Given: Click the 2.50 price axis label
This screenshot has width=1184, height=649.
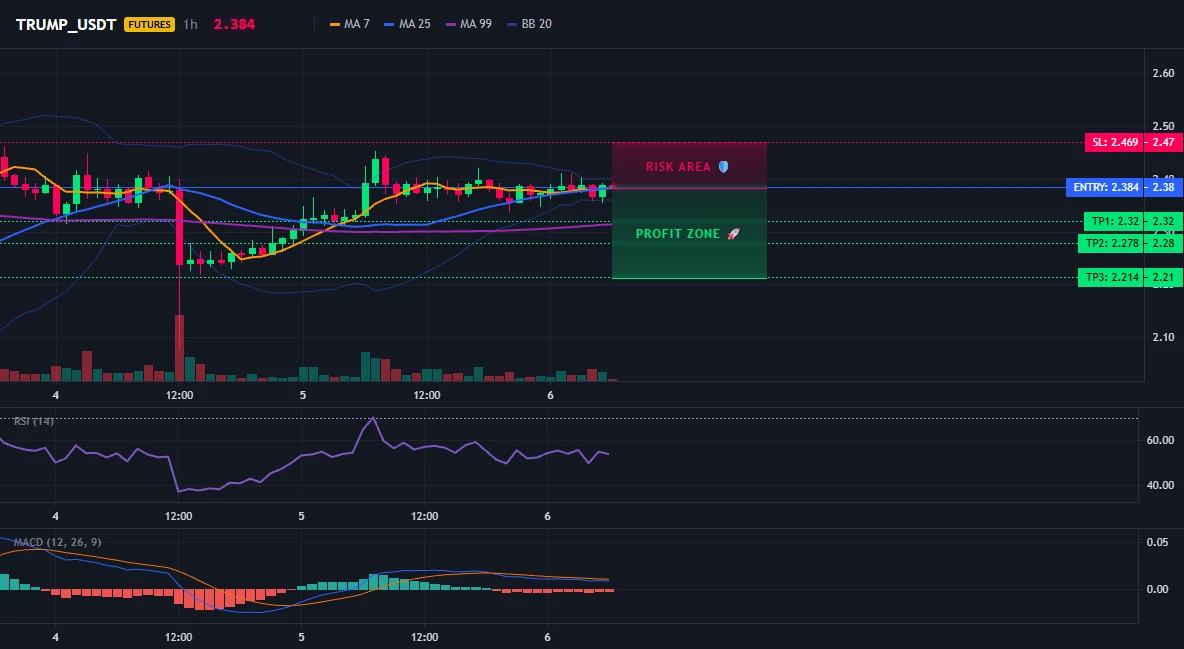Looking at the screenshot, I should (1163, 126).
